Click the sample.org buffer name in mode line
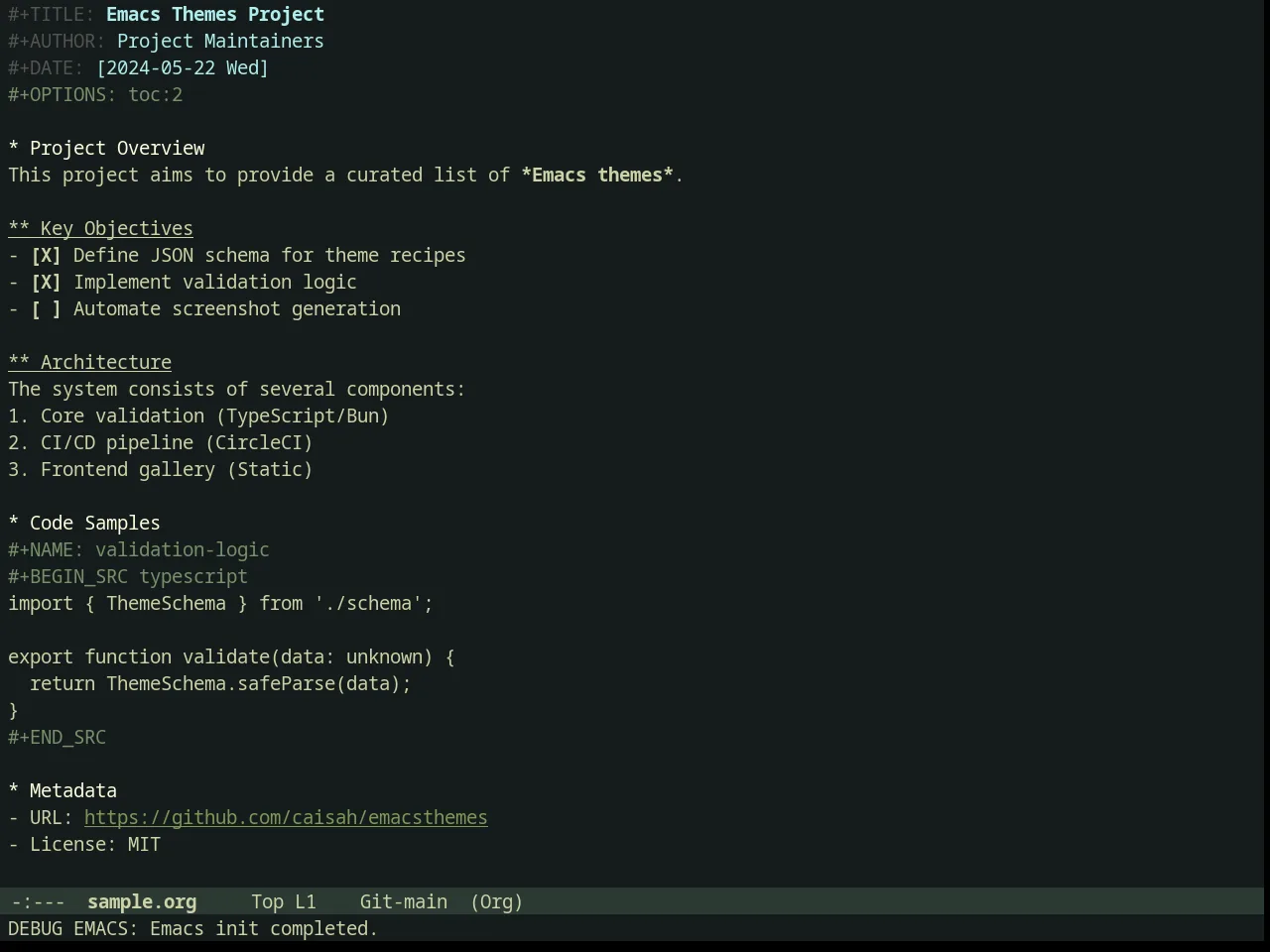The image size is (1270, 952). pyautogui.click(x=142, y=902)
